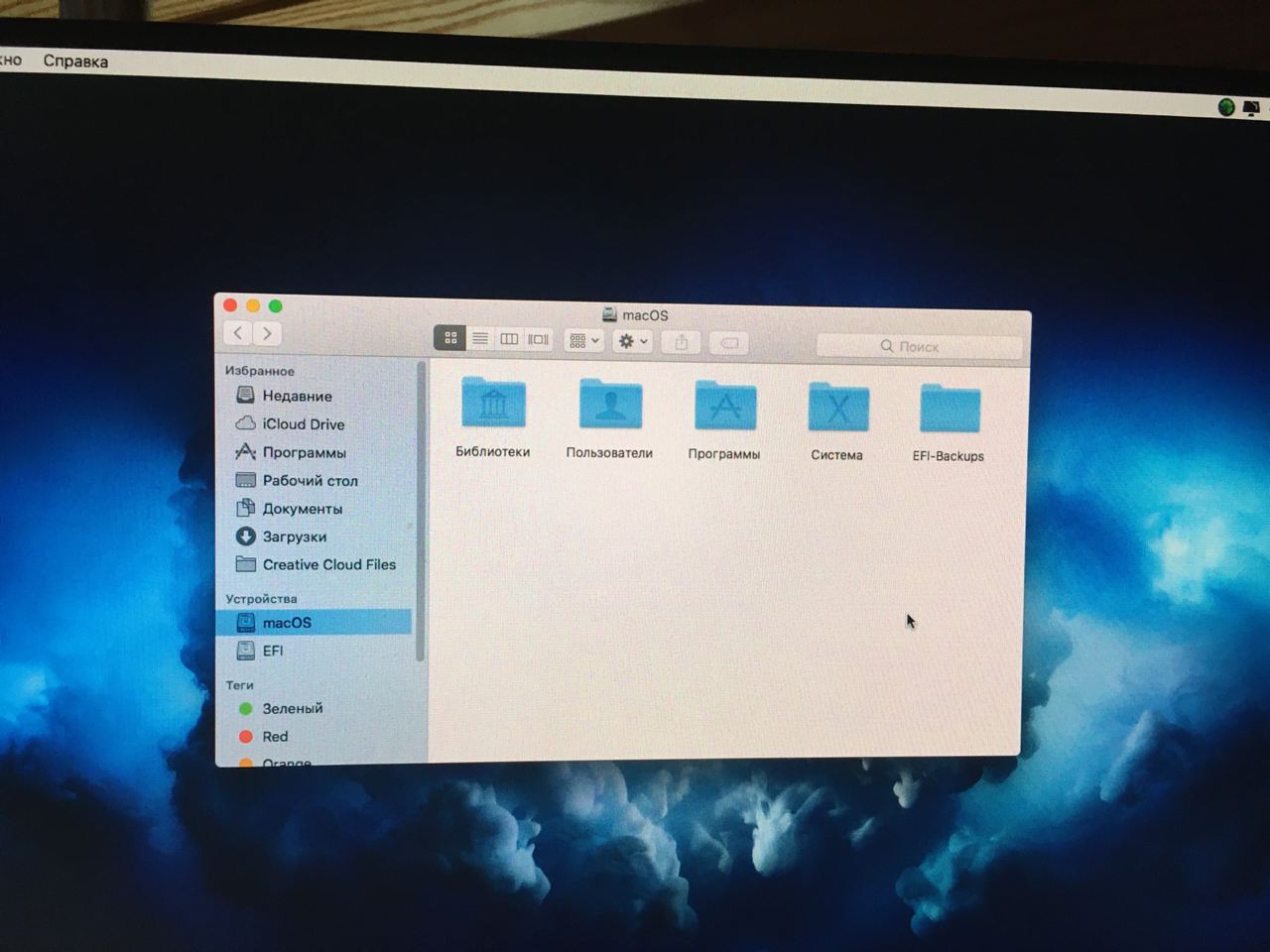Select Creative Cloud Files in the sidebar

tap(314, 564)
